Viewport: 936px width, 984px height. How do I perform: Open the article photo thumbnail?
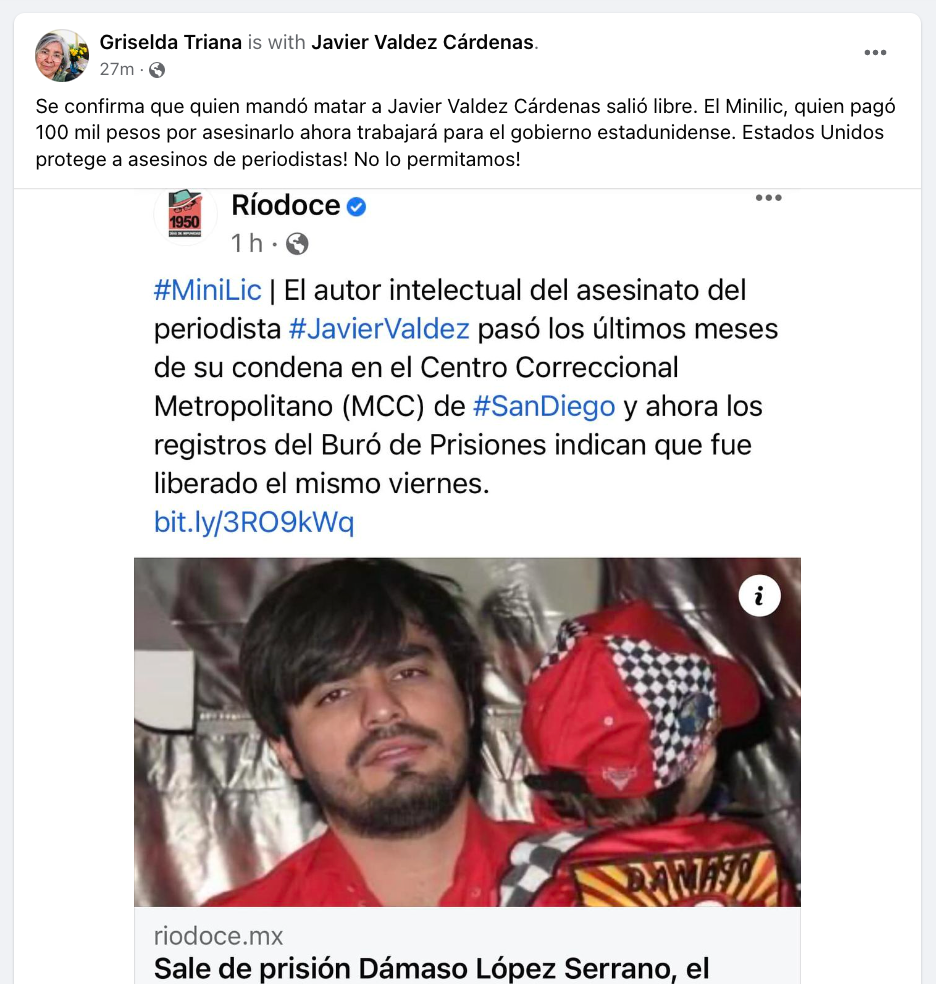[467, 732]
